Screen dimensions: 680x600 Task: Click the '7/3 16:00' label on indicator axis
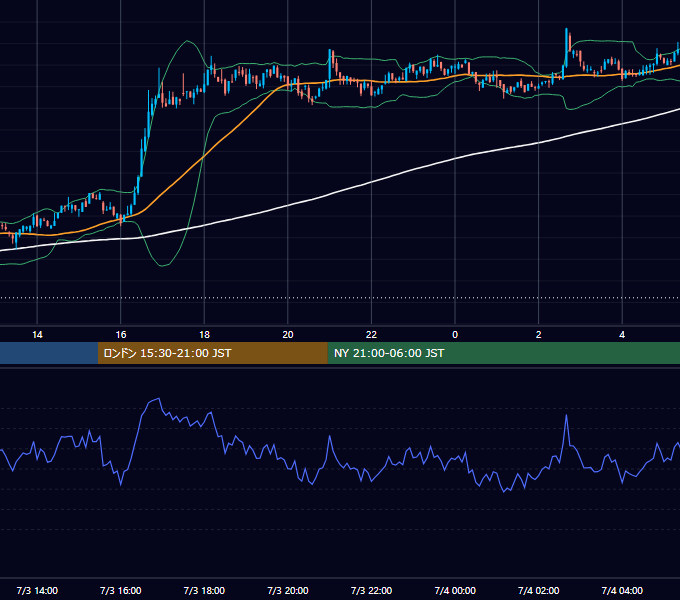121,590
